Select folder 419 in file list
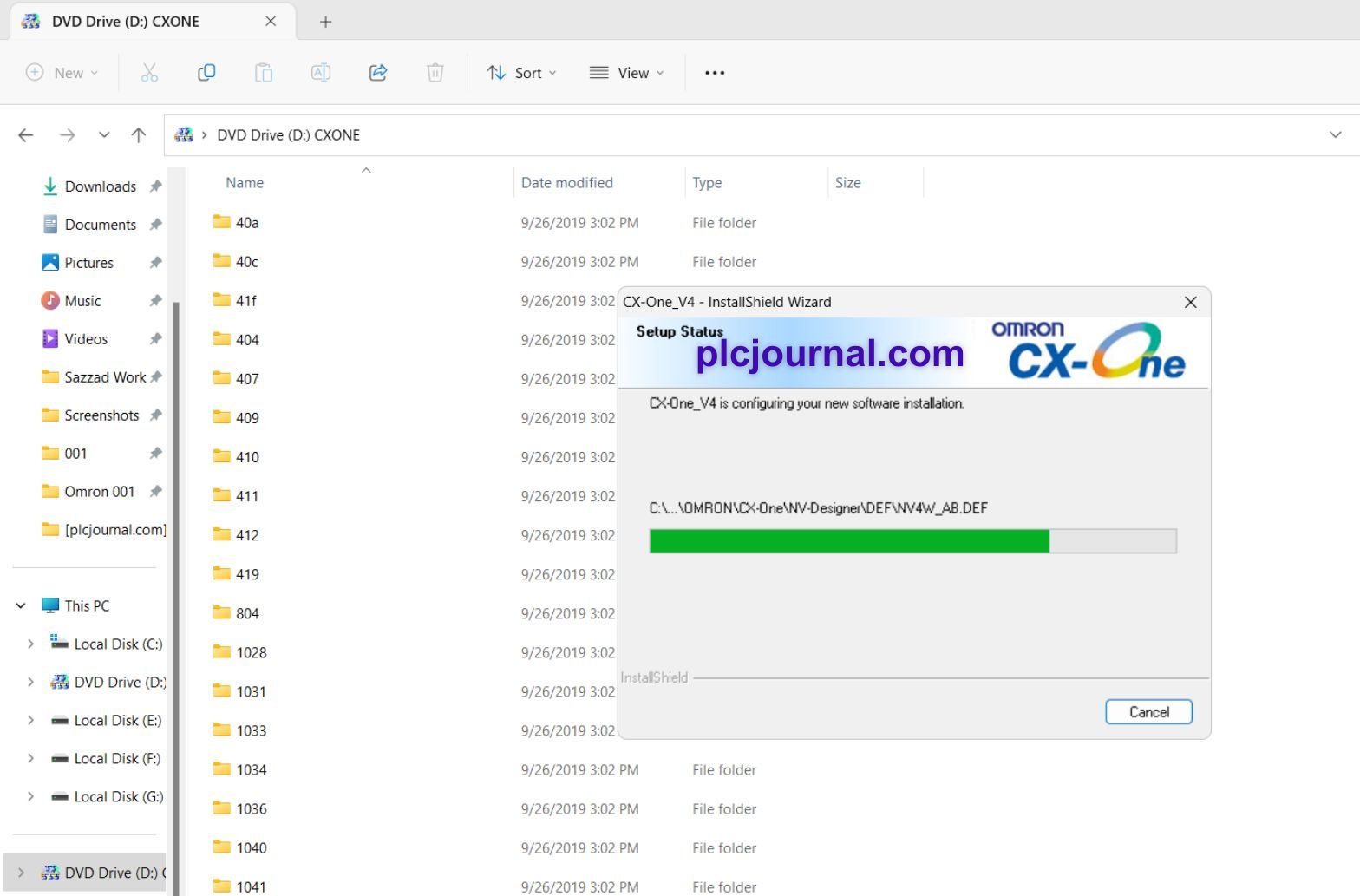Viewport: 1360px width, 896px height. pyautogui.click(x=247, y=574)
